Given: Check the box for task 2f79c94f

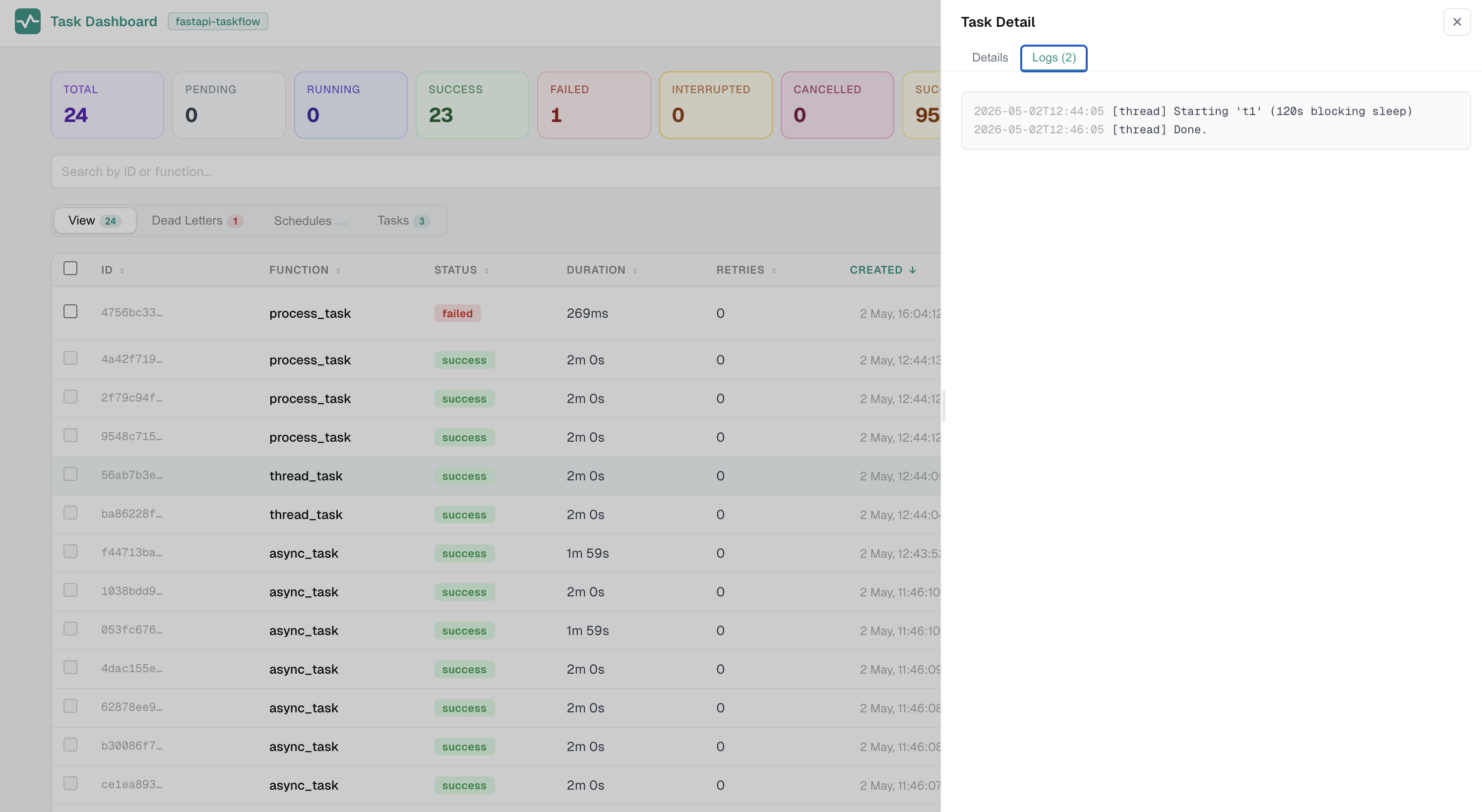Looking at the screenshot, I should [x=70, y=397].
